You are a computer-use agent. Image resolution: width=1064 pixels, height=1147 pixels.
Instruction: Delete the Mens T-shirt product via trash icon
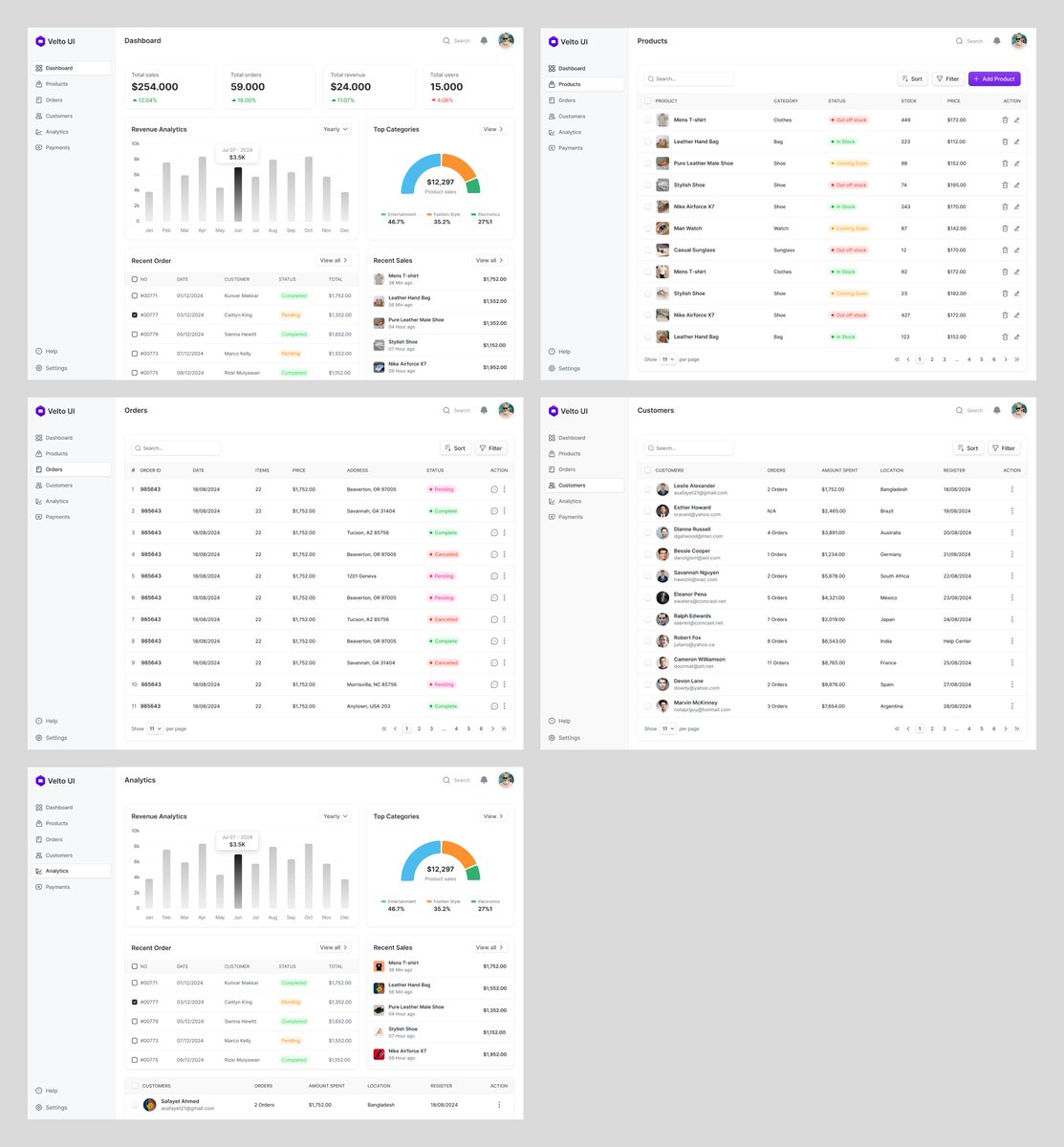(1004, 119)
